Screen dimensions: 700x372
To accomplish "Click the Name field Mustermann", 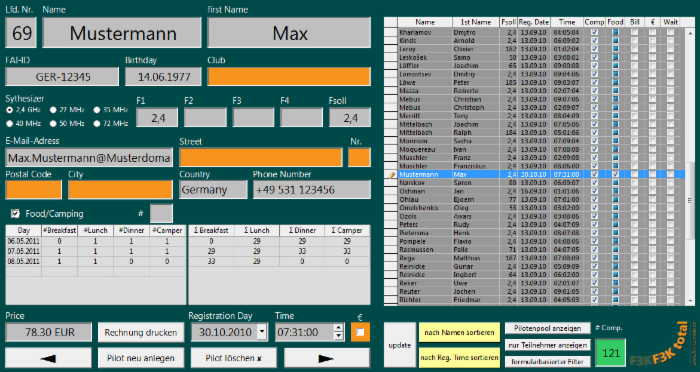I will pos(122,33).
